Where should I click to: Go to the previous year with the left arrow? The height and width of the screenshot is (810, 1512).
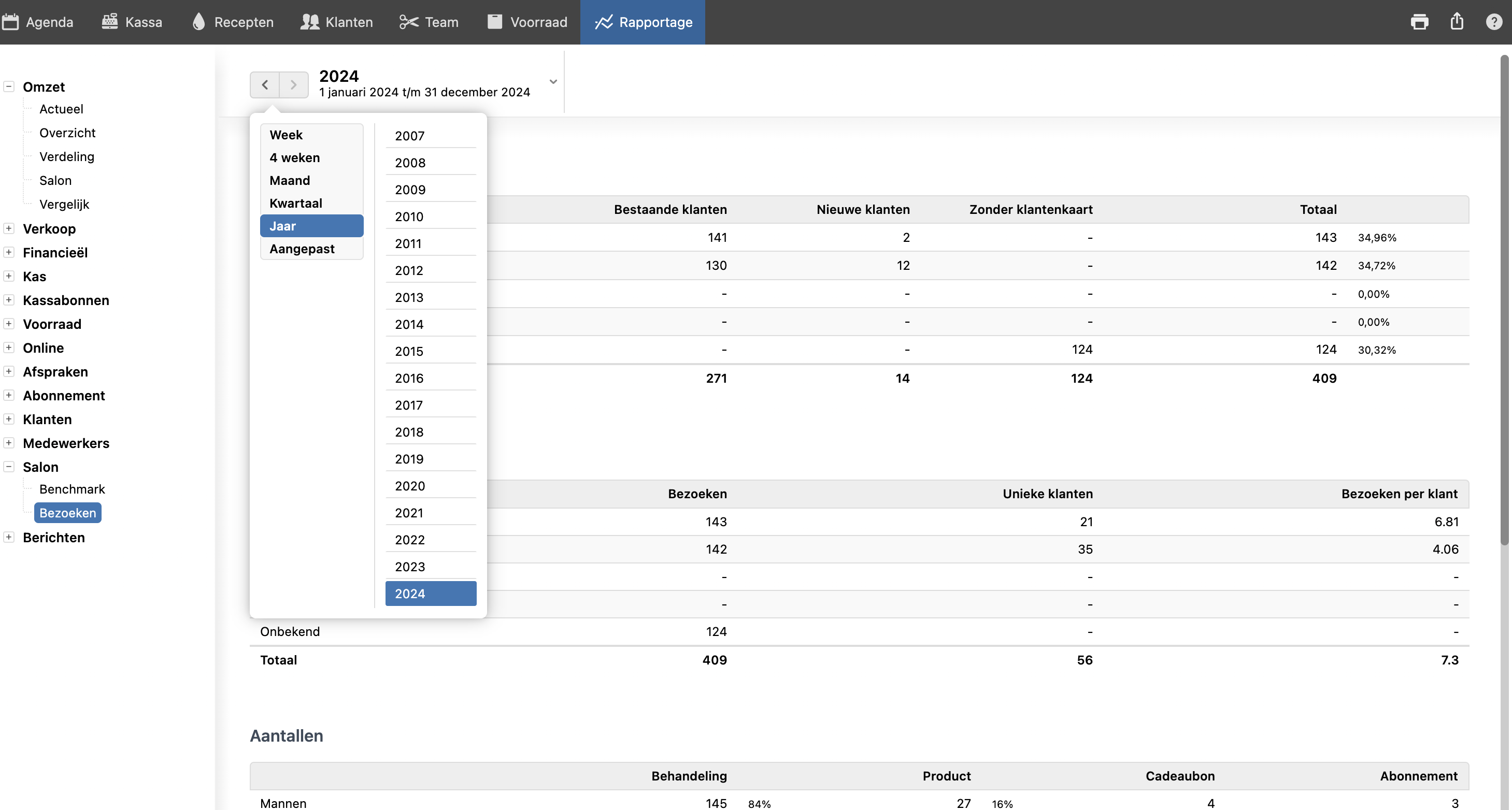click(x=265, y=85)
